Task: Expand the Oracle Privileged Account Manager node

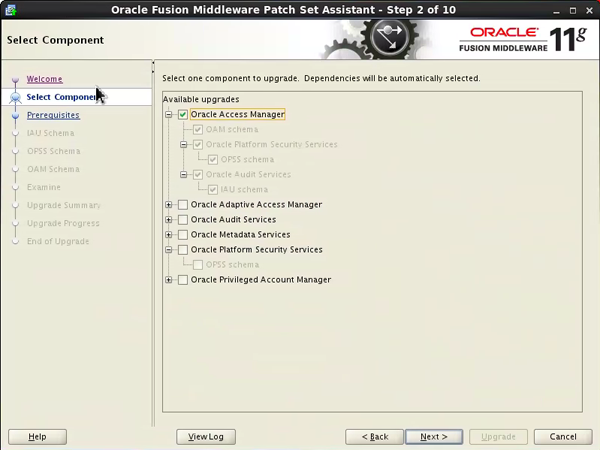Action: coord(168,280)
